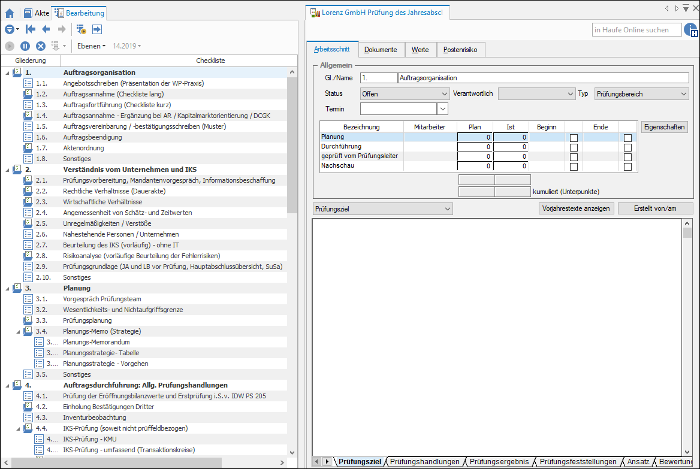Viewport: 700px width, 469px height.
Task: Open the Akte file icon
Action: [x=28, y=13]
